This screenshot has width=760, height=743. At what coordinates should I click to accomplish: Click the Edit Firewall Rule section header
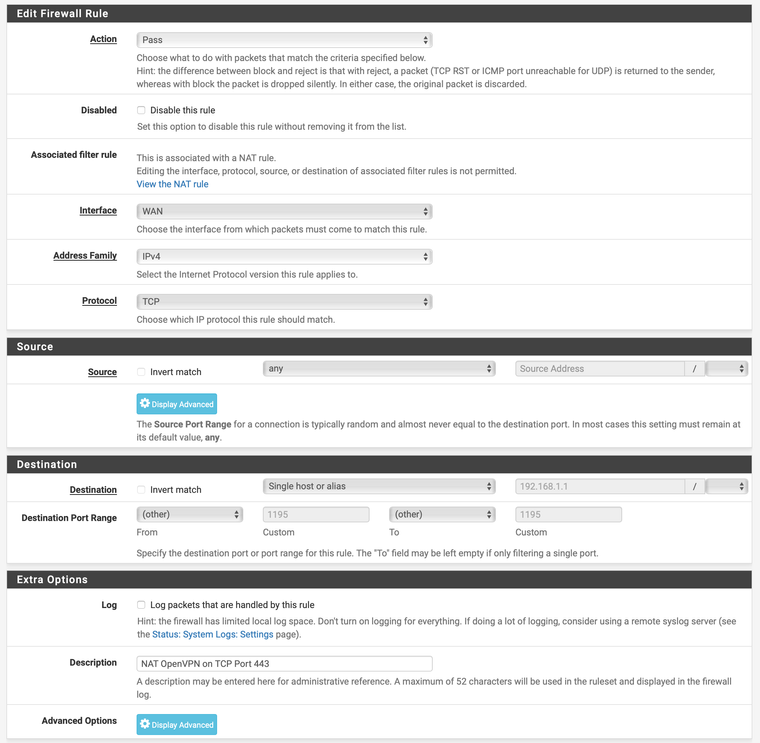click(379, 14)
